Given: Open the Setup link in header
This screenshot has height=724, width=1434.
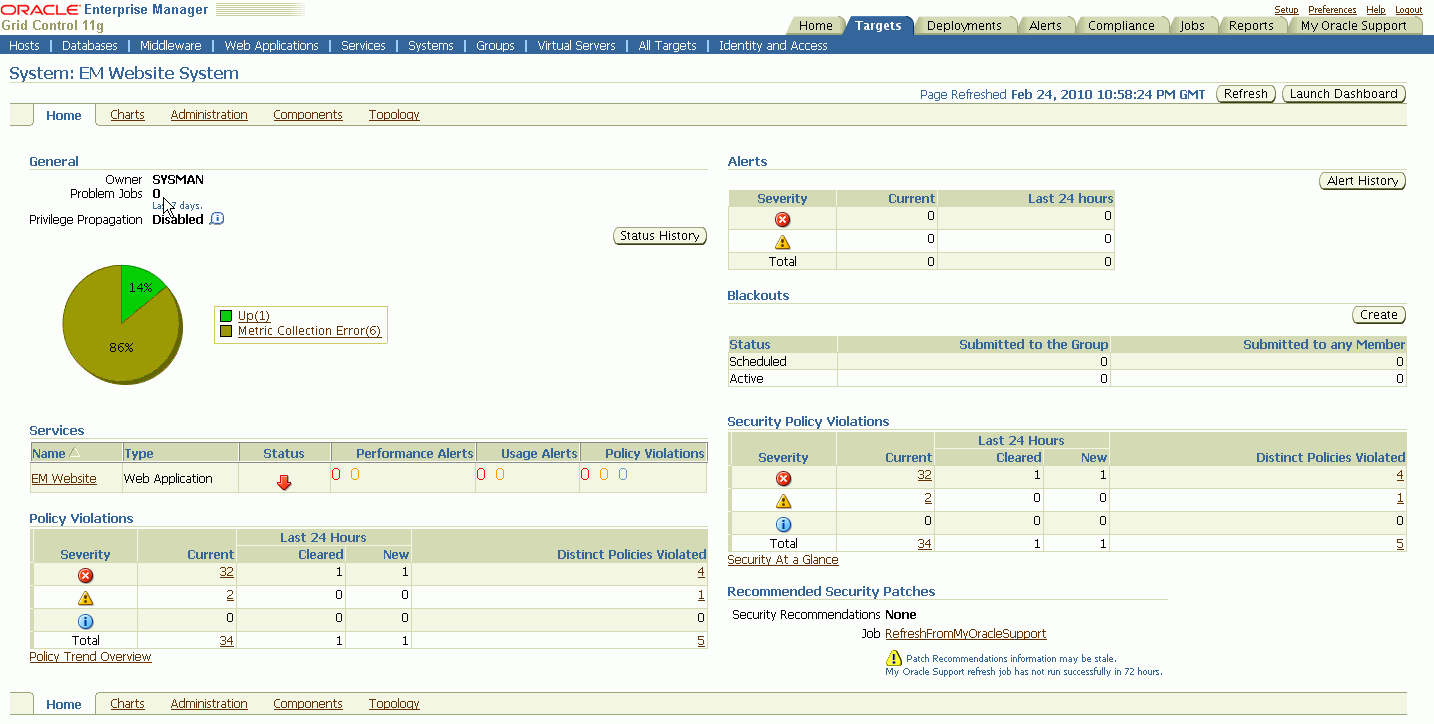Looking at the screenshot, I should 1286,10.
